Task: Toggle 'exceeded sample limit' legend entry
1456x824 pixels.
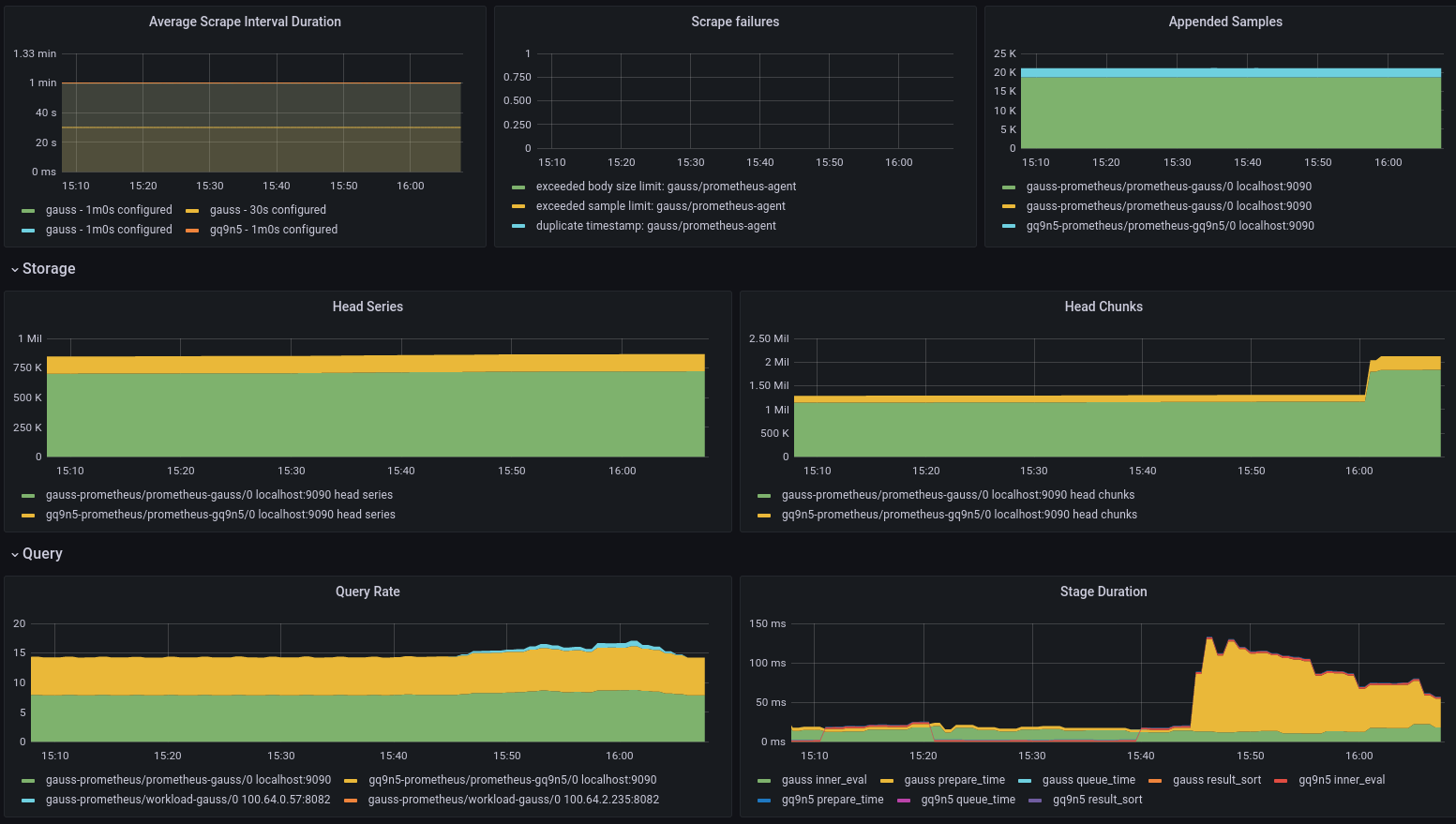Action: tap(661, 206)
